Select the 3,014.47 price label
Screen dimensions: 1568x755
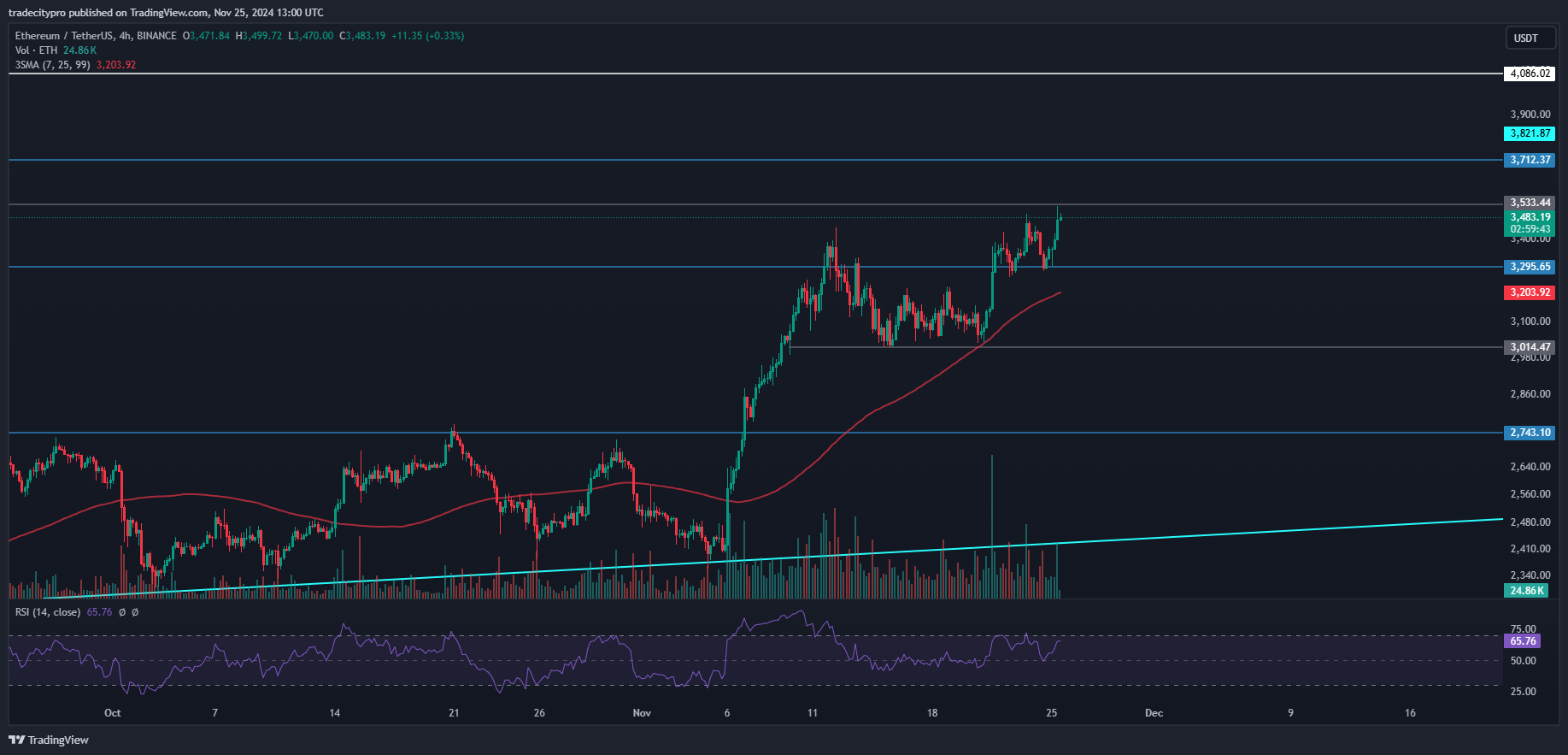click(x=1530, y=347)
